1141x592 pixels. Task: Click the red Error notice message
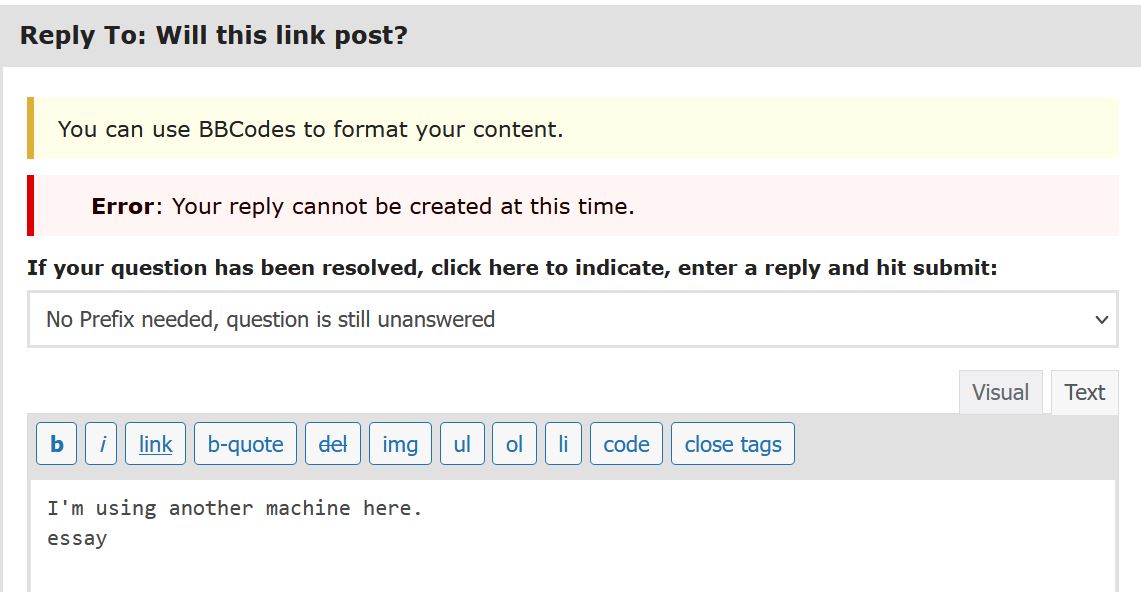(x=362, y=207)
